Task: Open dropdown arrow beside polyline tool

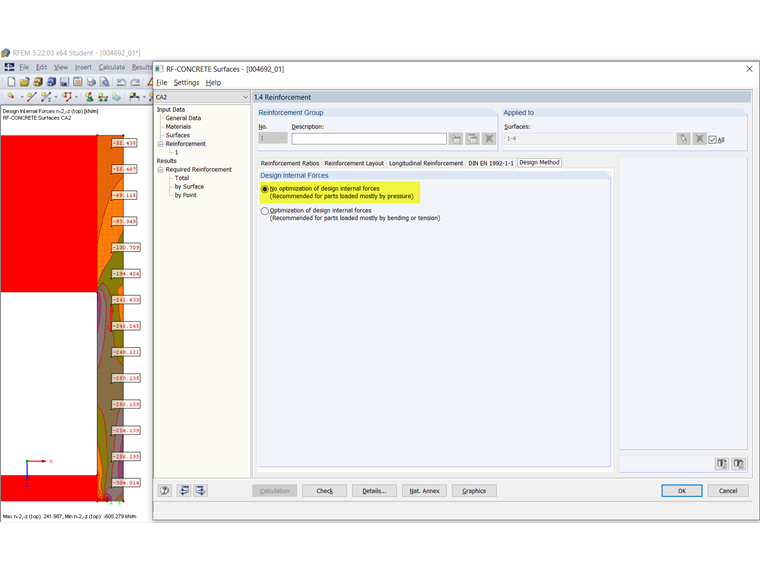Action: tap(76, 97)
